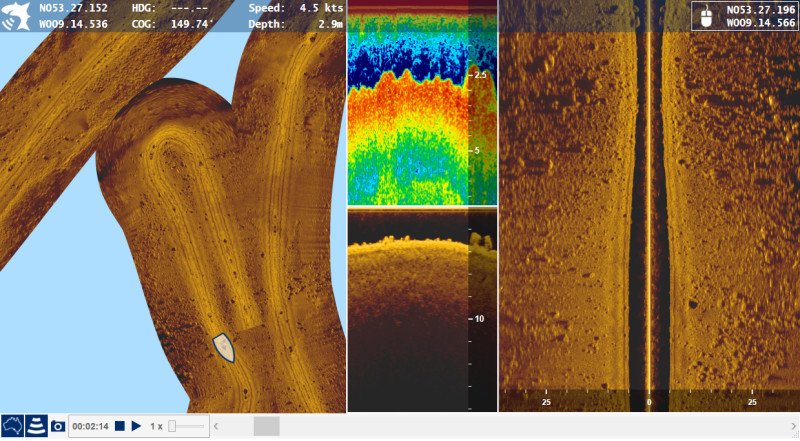The height and width of the screenshot is (441, 800).
Task: Play the sonar log recording
Action: [x=136, y=426]
